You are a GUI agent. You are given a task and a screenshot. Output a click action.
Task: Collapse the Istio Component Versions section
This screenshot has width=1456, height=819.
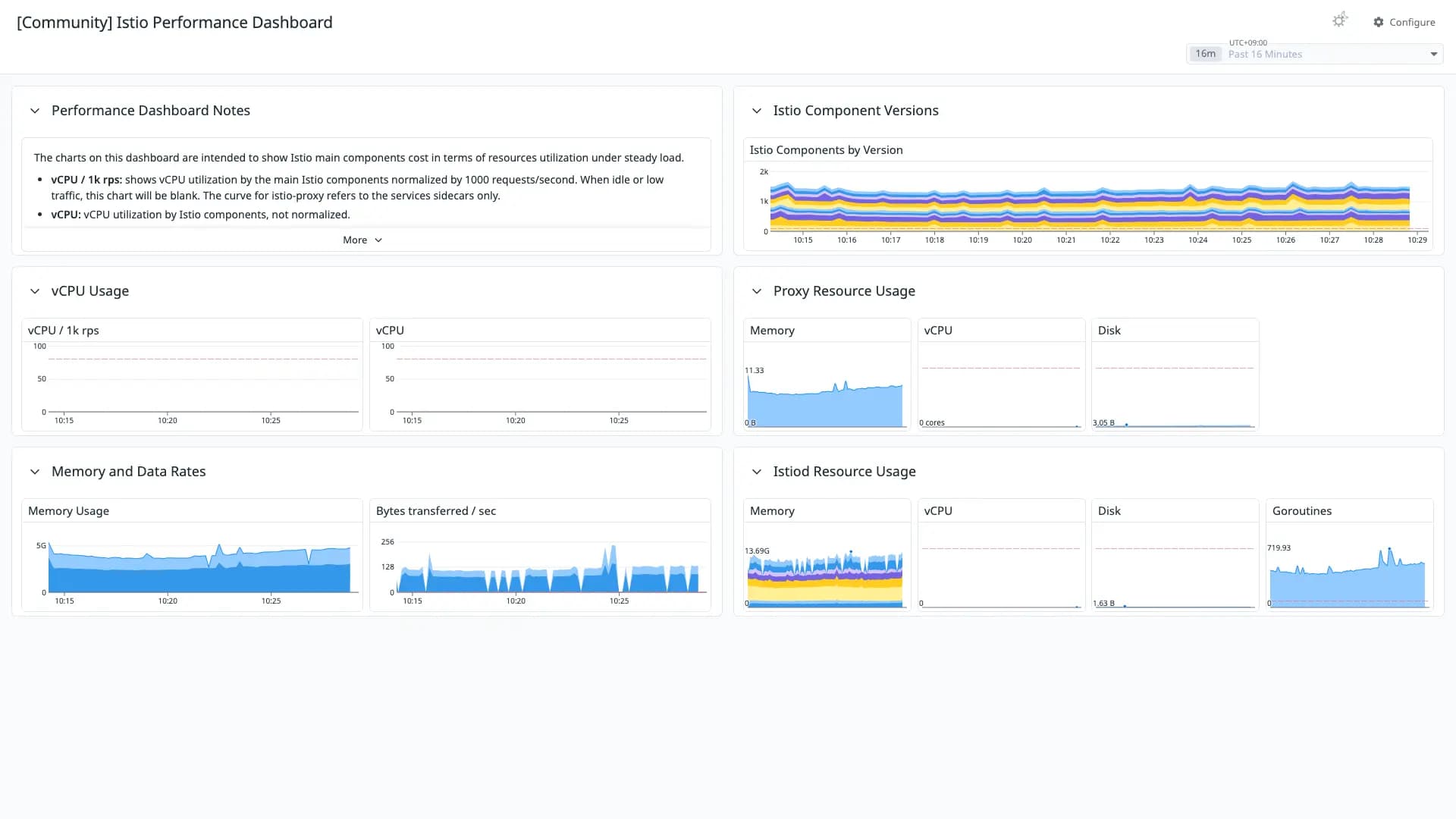[x=756, y=111]
